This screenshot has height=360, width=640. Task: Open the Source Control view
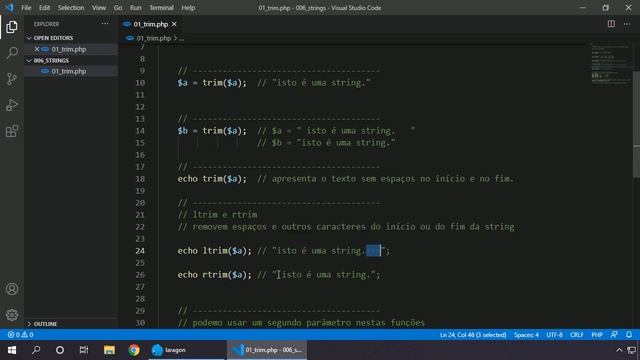coord(12,79)
